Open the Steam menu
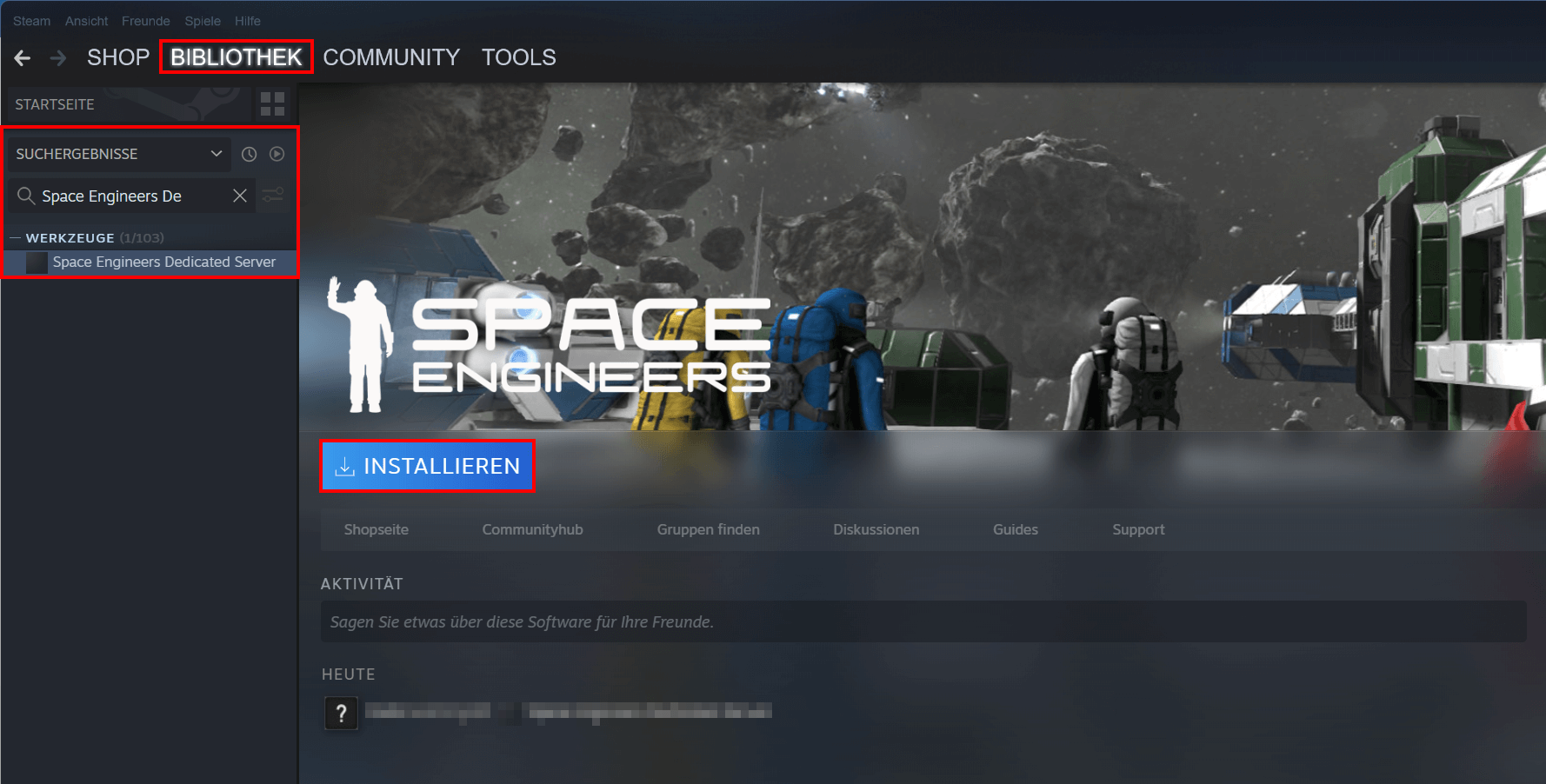The image size is (1546, 784). click(x=31, y=21)
